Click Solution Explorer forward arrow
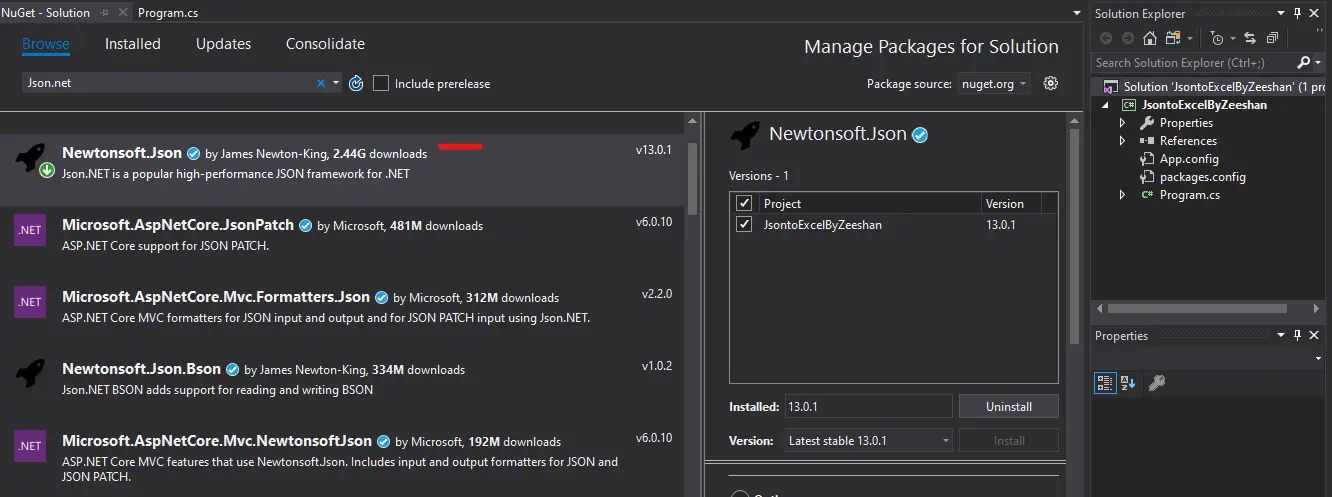1332x497 pixels. (x=1128, y=38)
